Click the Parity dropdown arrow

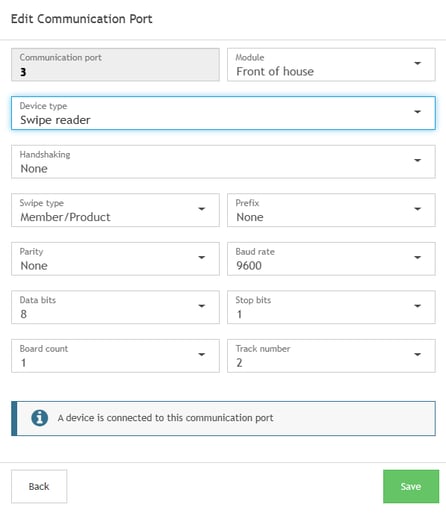201,257
